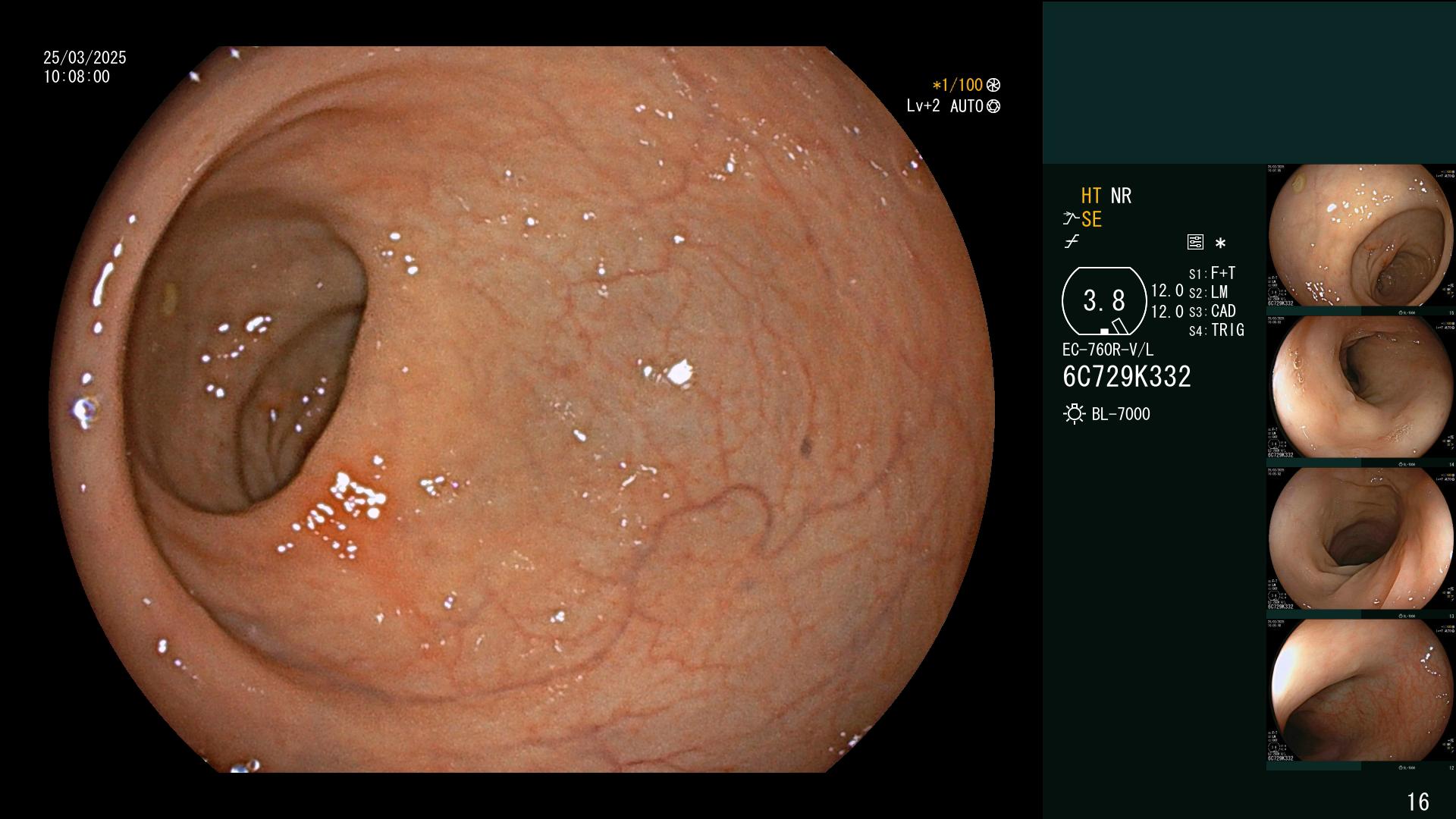This screenshot has width=1456, height=819.
Task: Click the light source lamp icon
Action: click(1074, 414)
